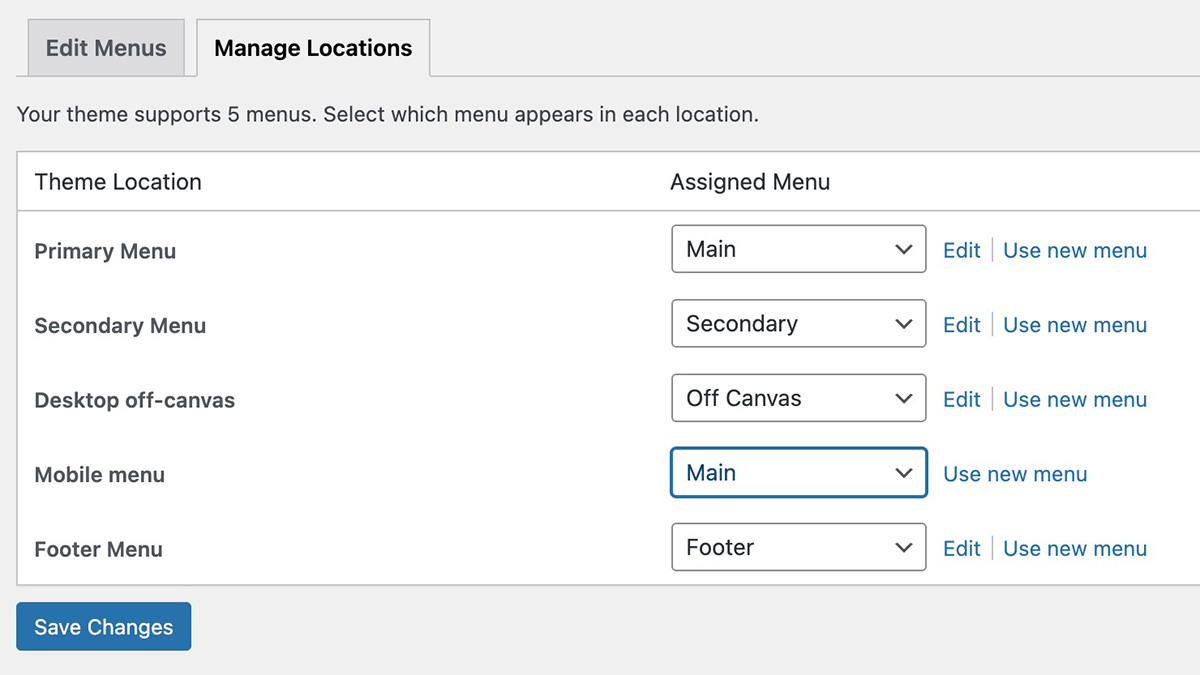Click Edit link for Primary Menu
The image size is (1200, 675).
coord(961,250)
